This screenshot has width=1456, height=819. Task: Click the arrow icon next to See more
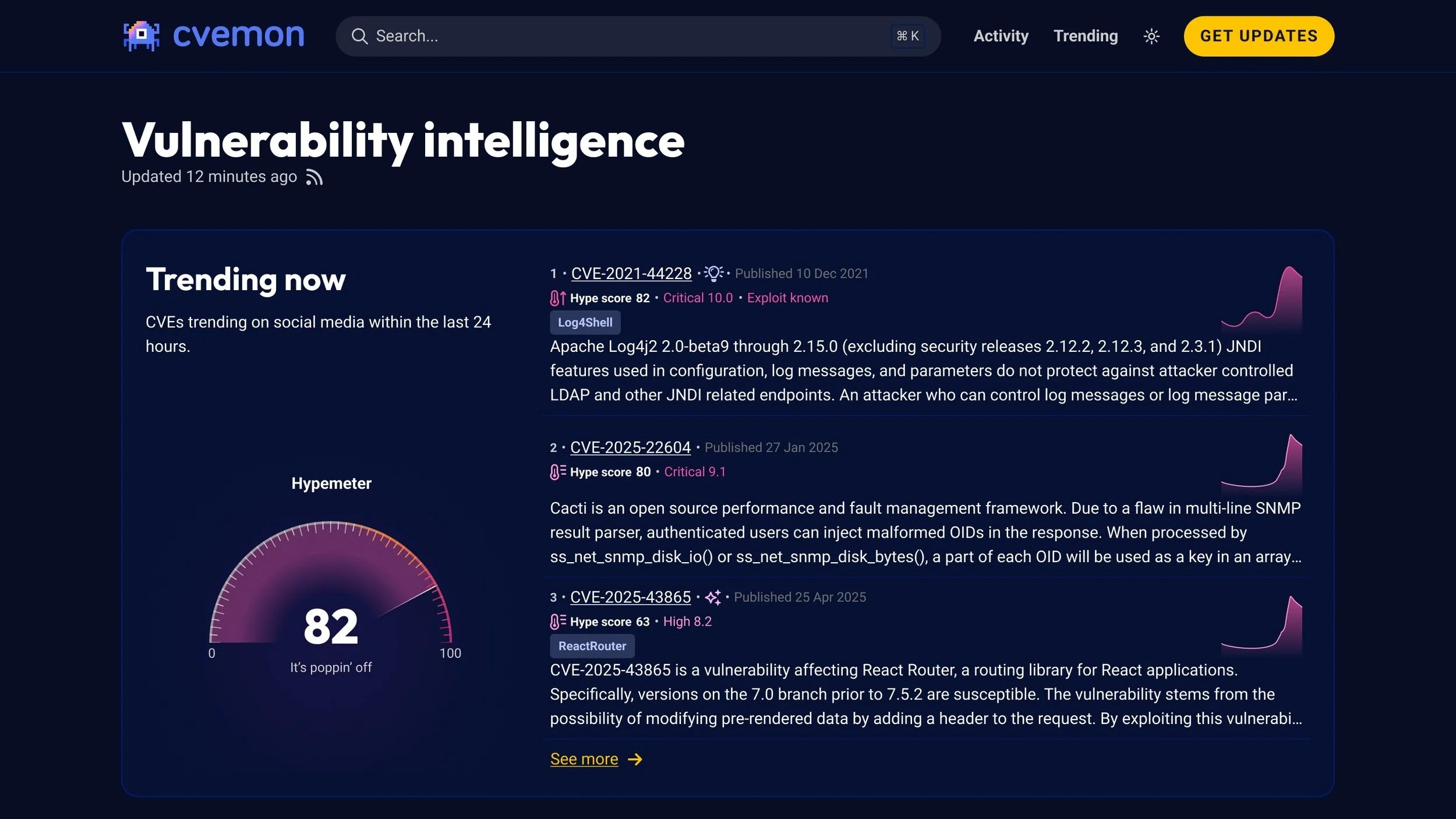coord(635,758)
